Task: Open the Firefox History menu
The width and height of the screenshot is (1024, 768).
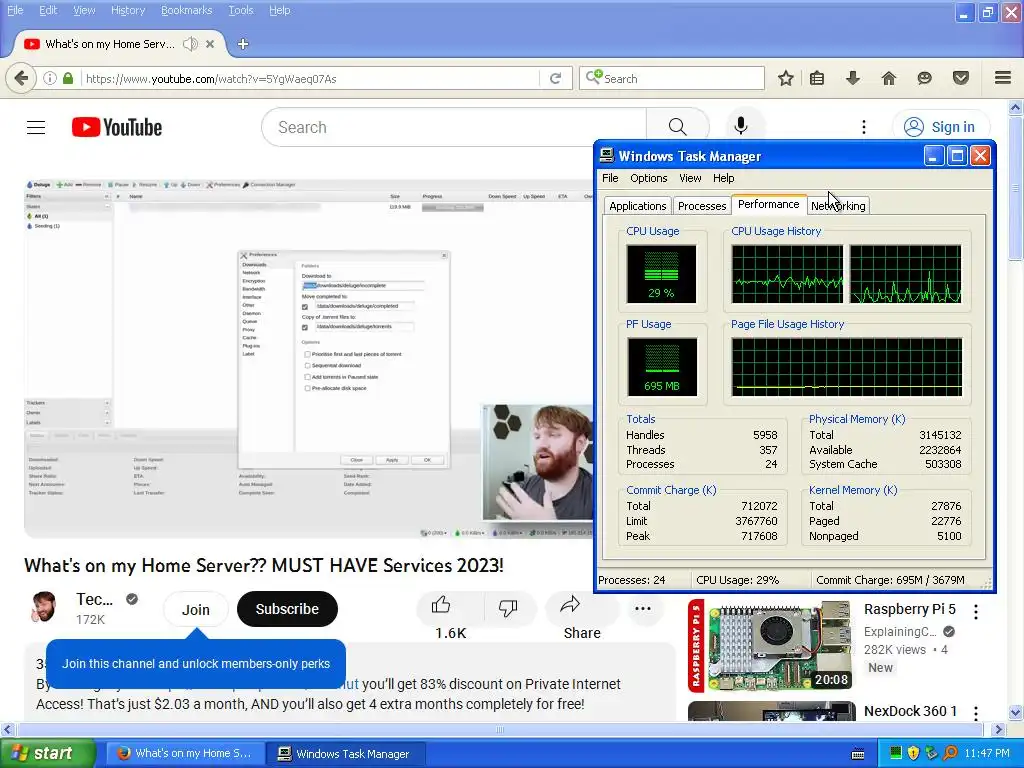Action: click(128, 10)
